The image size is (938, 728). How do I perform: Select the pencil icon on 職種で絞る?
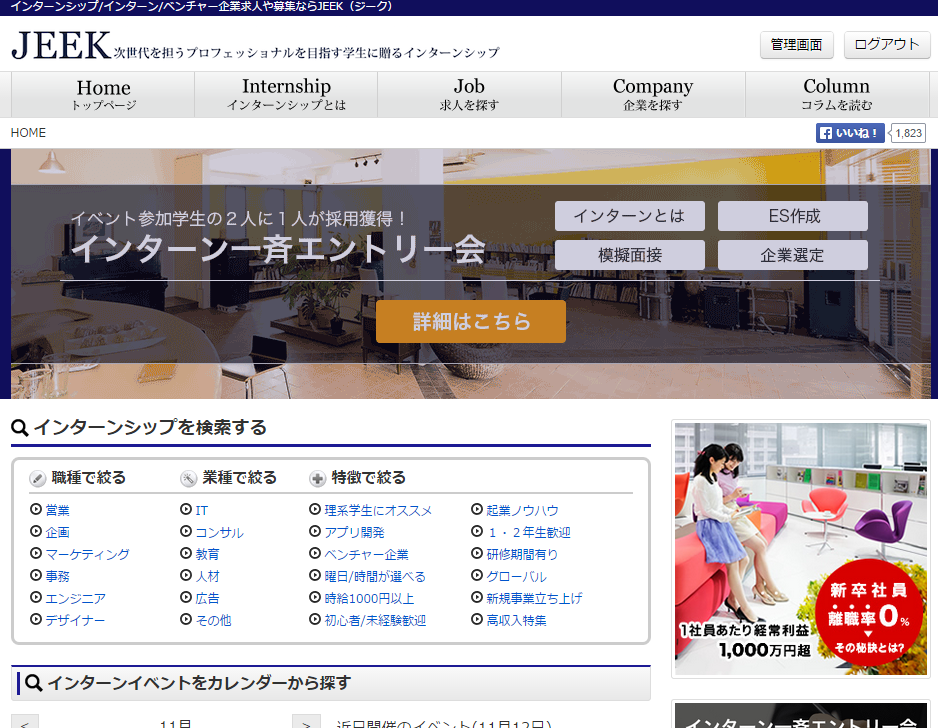pyautogui.click(x=35, y=478)
